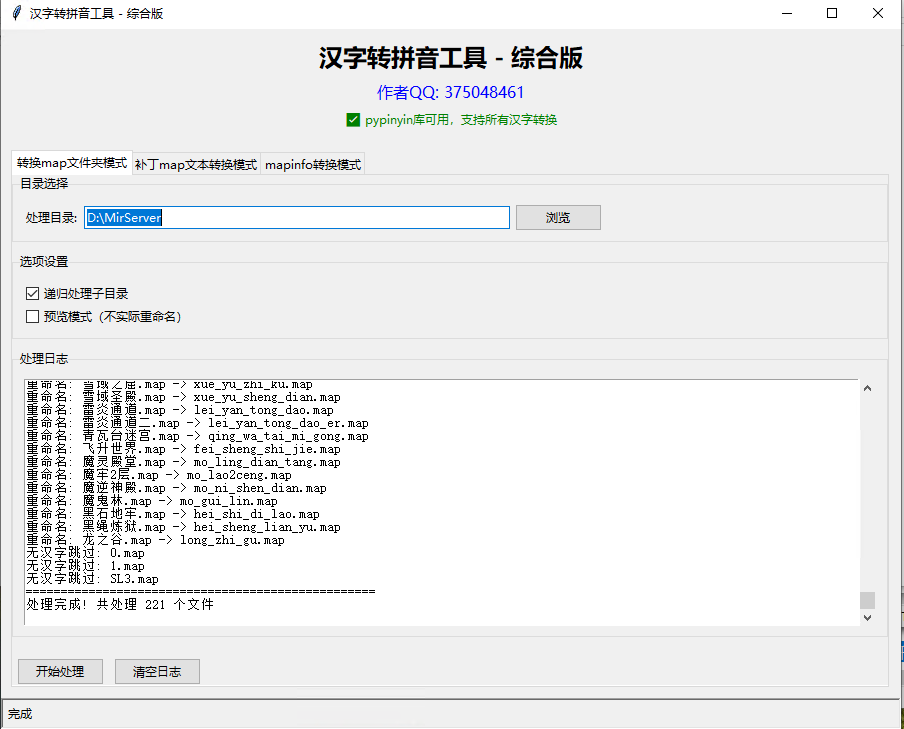Uncheck the 递归处理子目录 checkbox
The height and width of the screenshot is (729, 904).
tap(33, 294)
